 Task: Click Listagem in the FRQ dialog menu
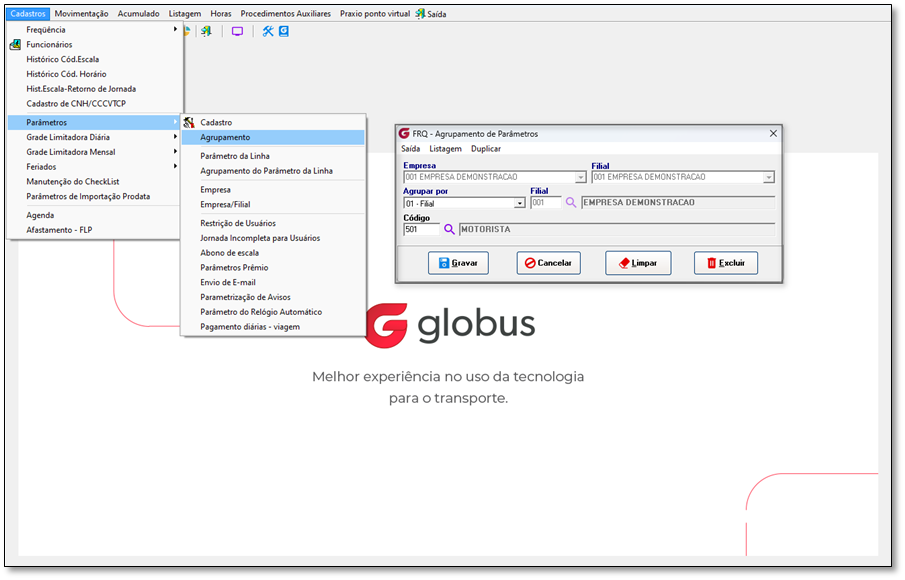click(446, 149)
